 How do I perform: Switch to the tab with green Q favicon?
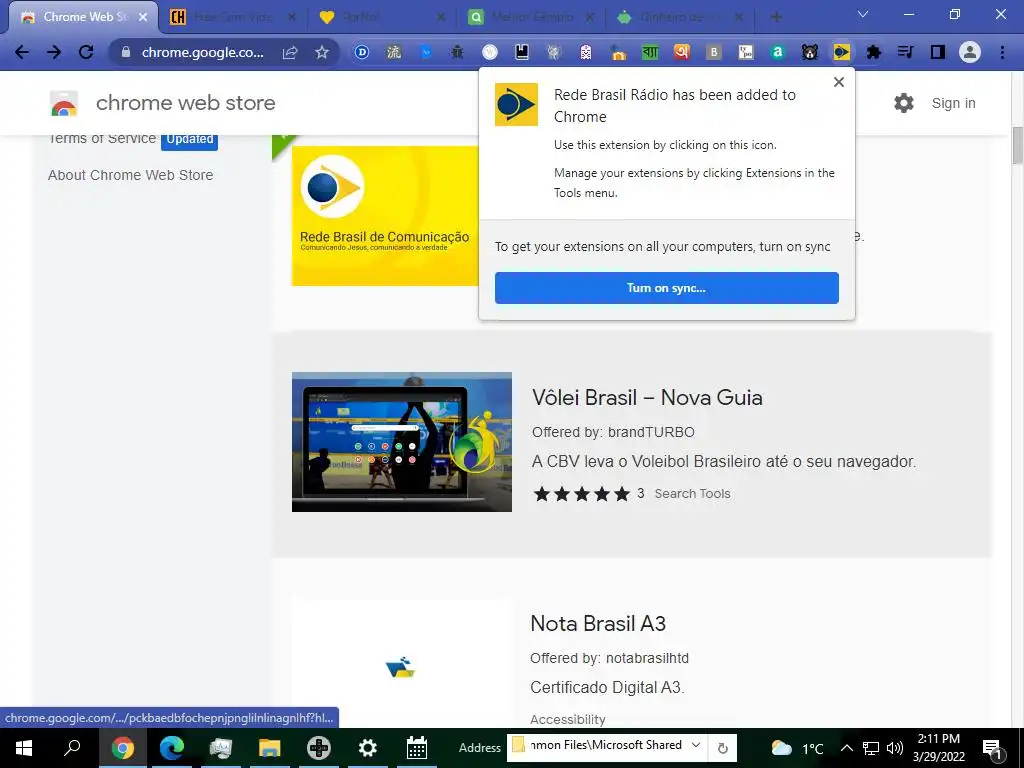531,17
